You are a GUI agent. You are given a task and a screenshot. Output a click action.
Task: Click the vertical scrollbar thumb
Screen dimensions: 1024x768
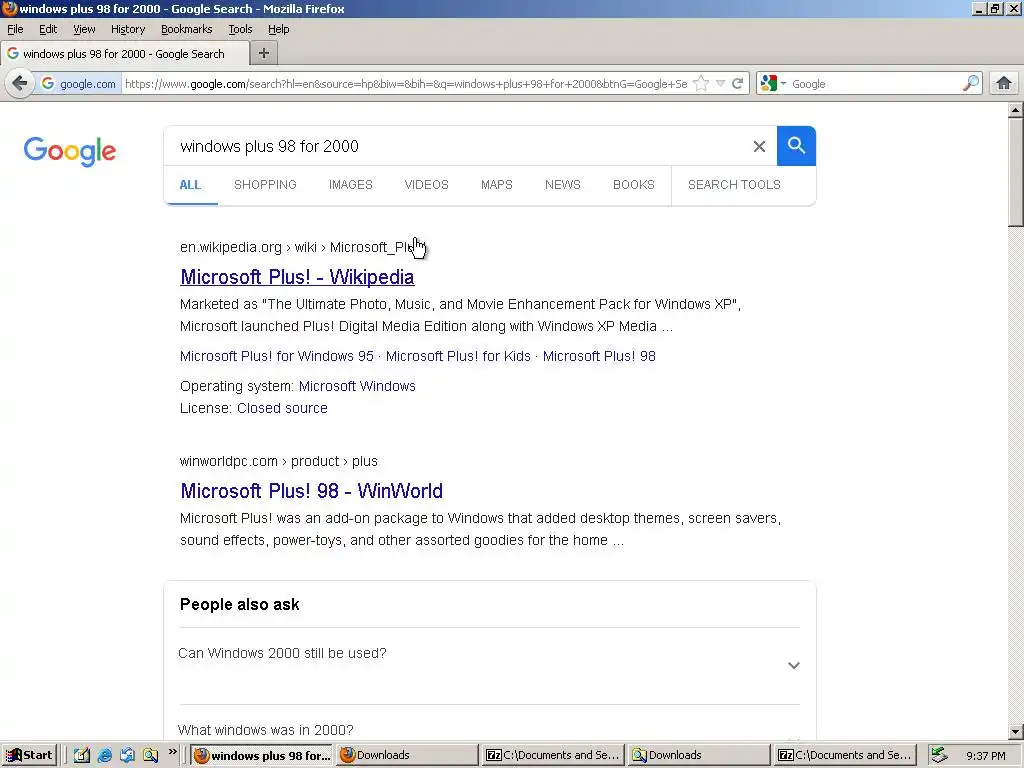[x=1016, y=172]
